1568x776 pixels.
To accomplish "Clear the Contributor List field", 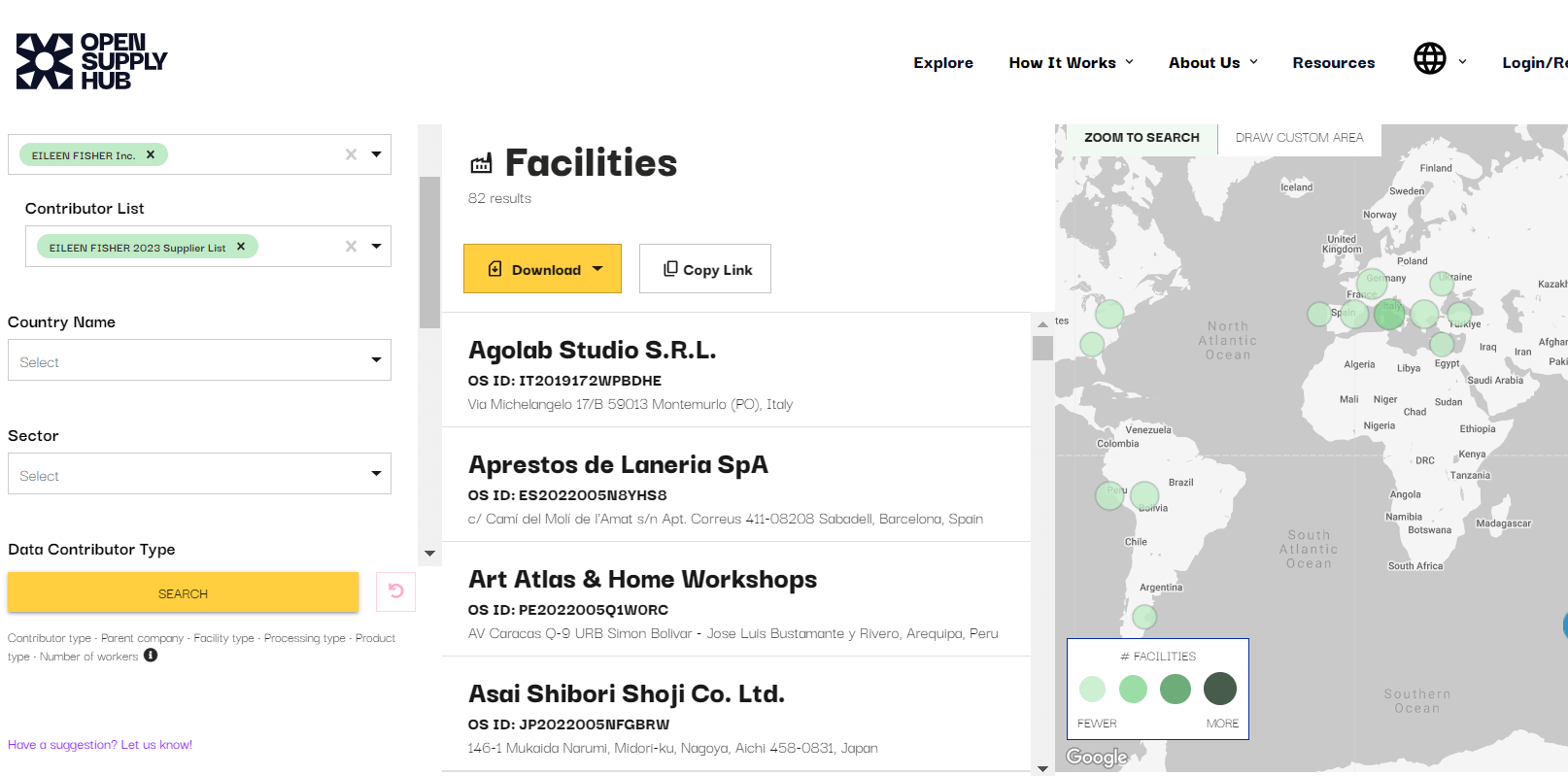I will point(351,247).
